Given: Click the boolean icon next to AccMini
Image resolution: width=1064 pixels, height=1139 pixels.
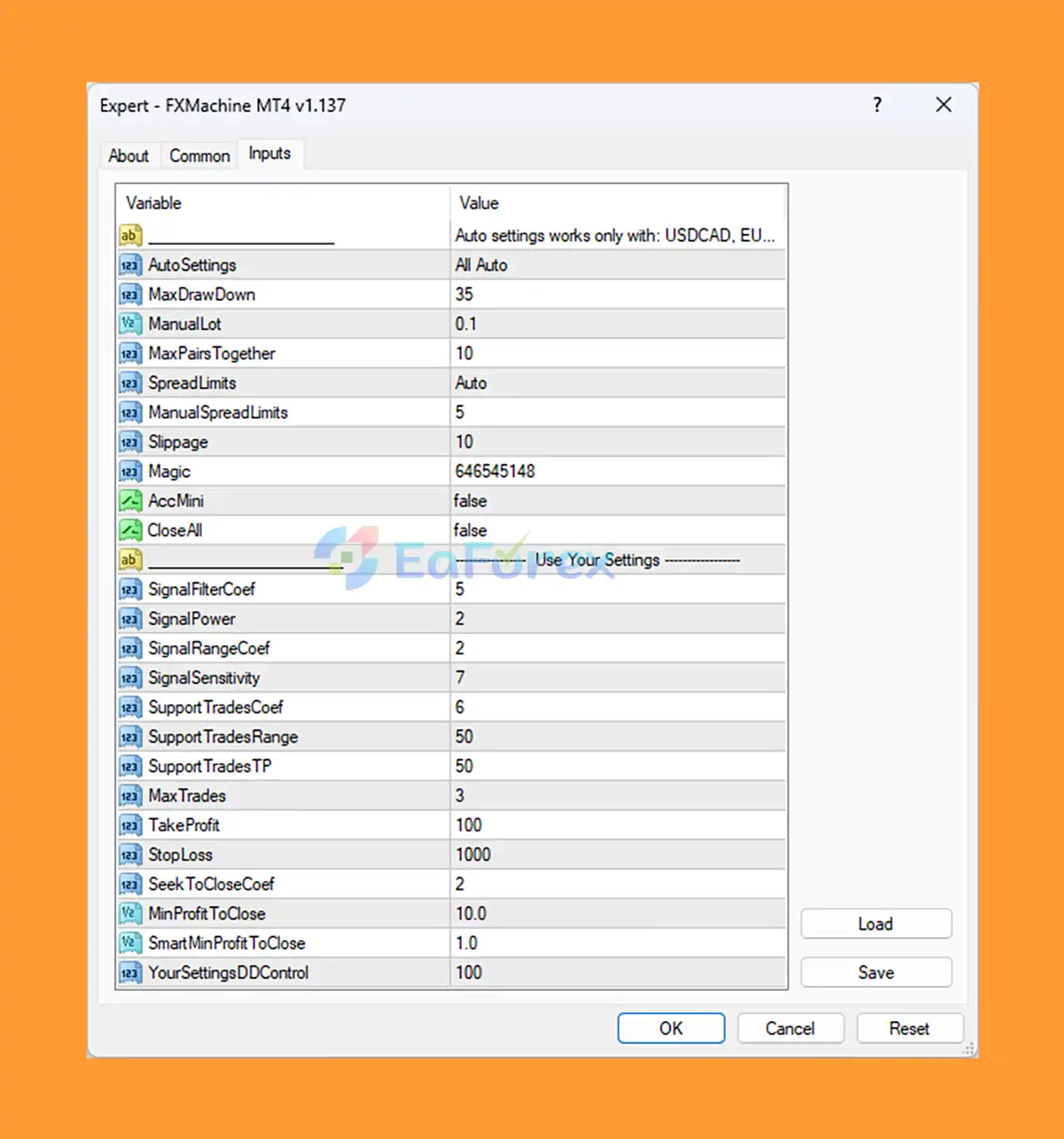Looking at the screenshot, I should pyautogui.click(x=131, y=501).
